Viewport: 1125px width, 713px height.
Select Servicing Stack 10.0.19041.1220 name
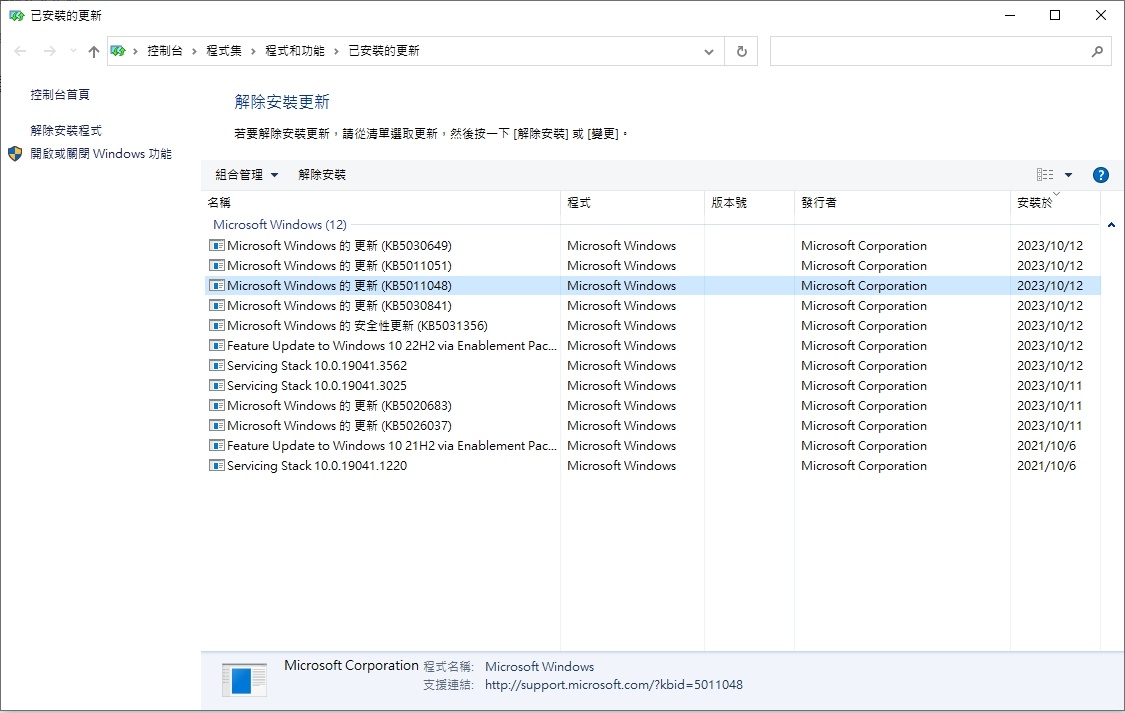[317, 466]
